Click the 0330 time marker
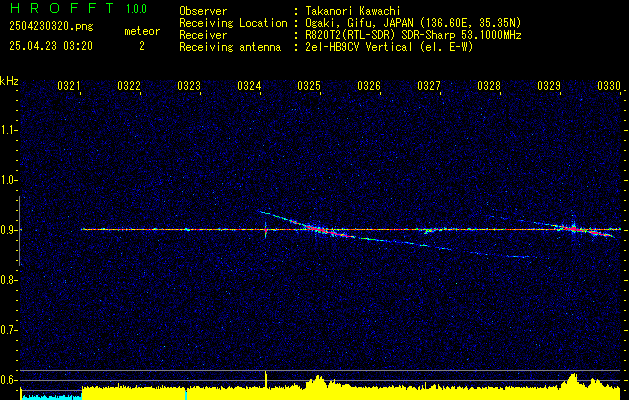The height and width of the screenshot is (400, 629). coord(609,86)
